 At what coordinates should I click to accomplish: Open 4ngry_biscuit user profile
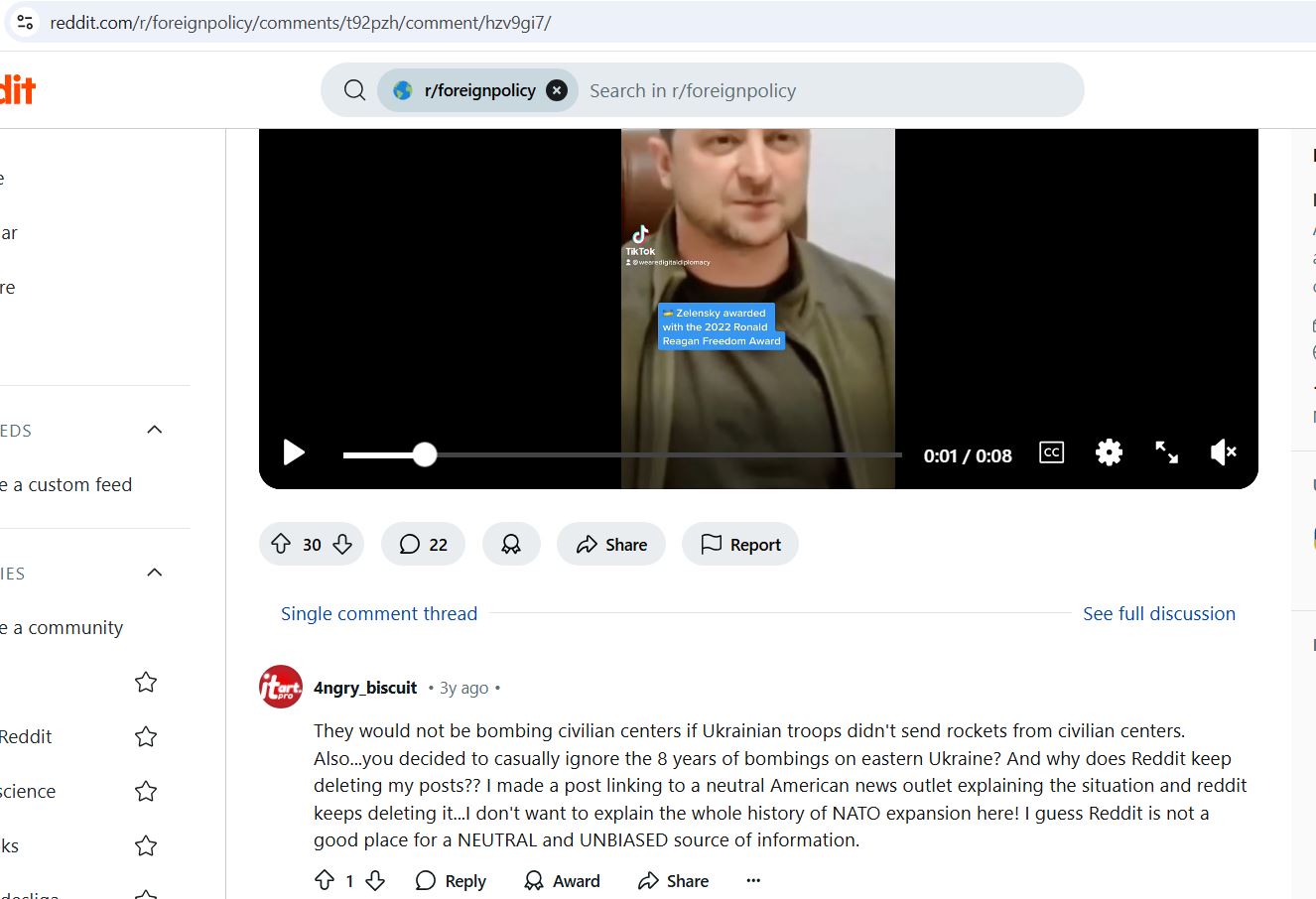pyautogui.click(x=365, y=688)
